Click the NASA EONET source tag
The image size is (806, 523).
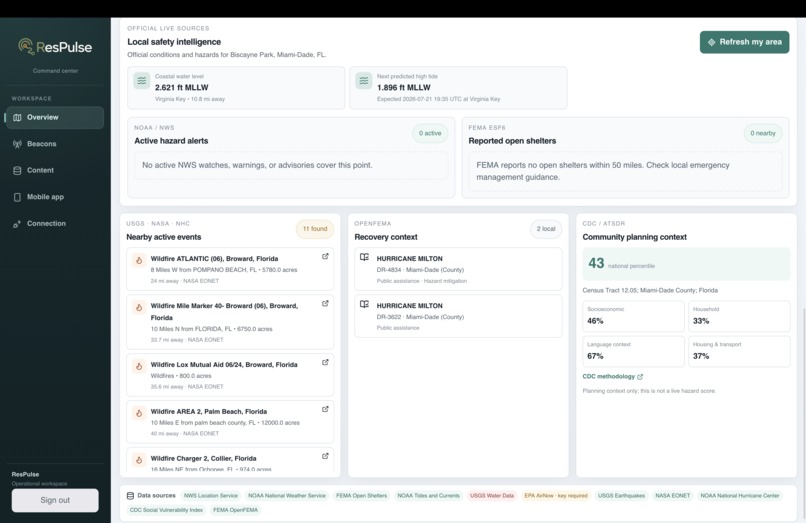tap(672, 496)
